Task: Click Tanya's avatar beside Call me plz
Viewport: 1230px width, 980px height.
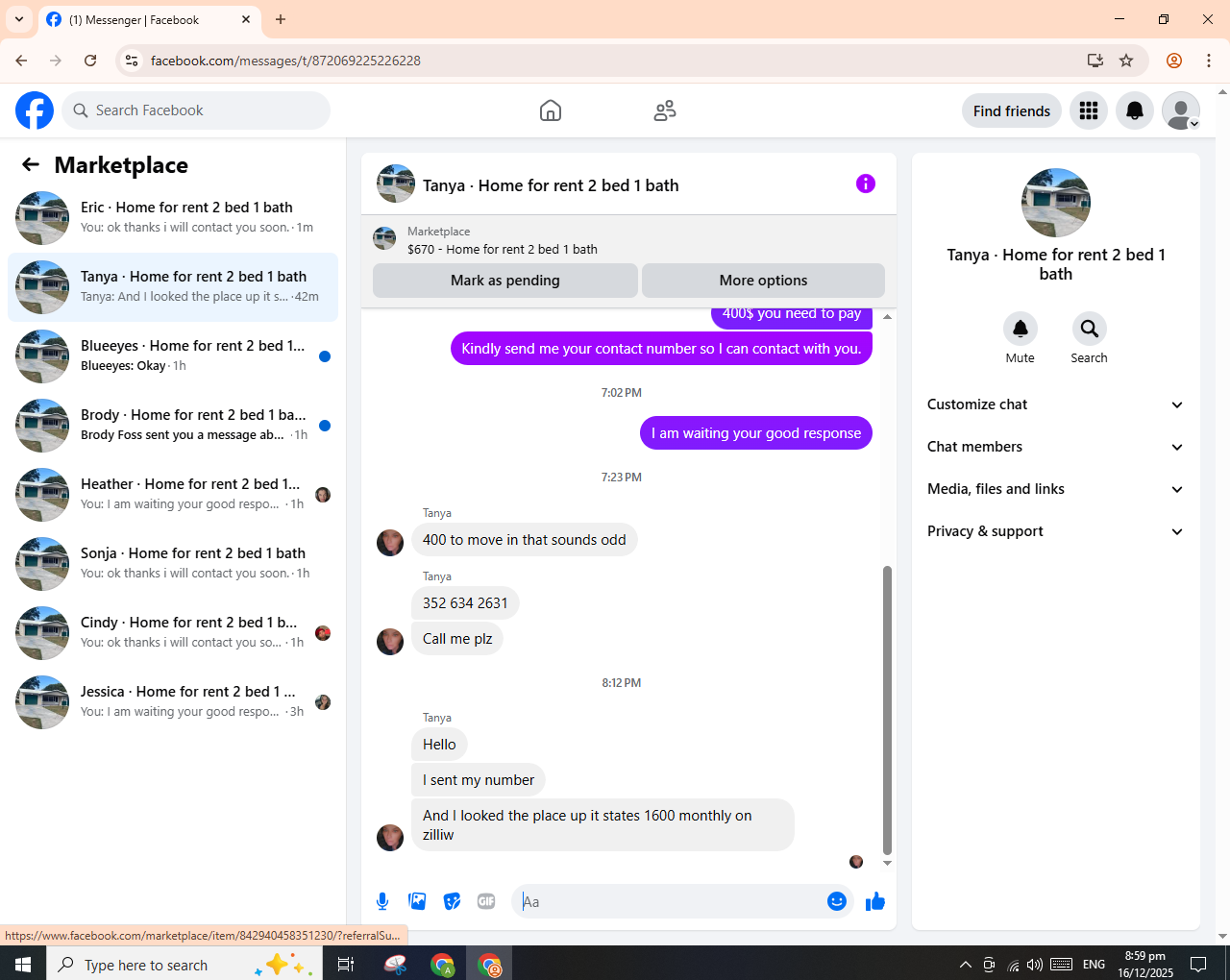Action: (x=390, y=641)
